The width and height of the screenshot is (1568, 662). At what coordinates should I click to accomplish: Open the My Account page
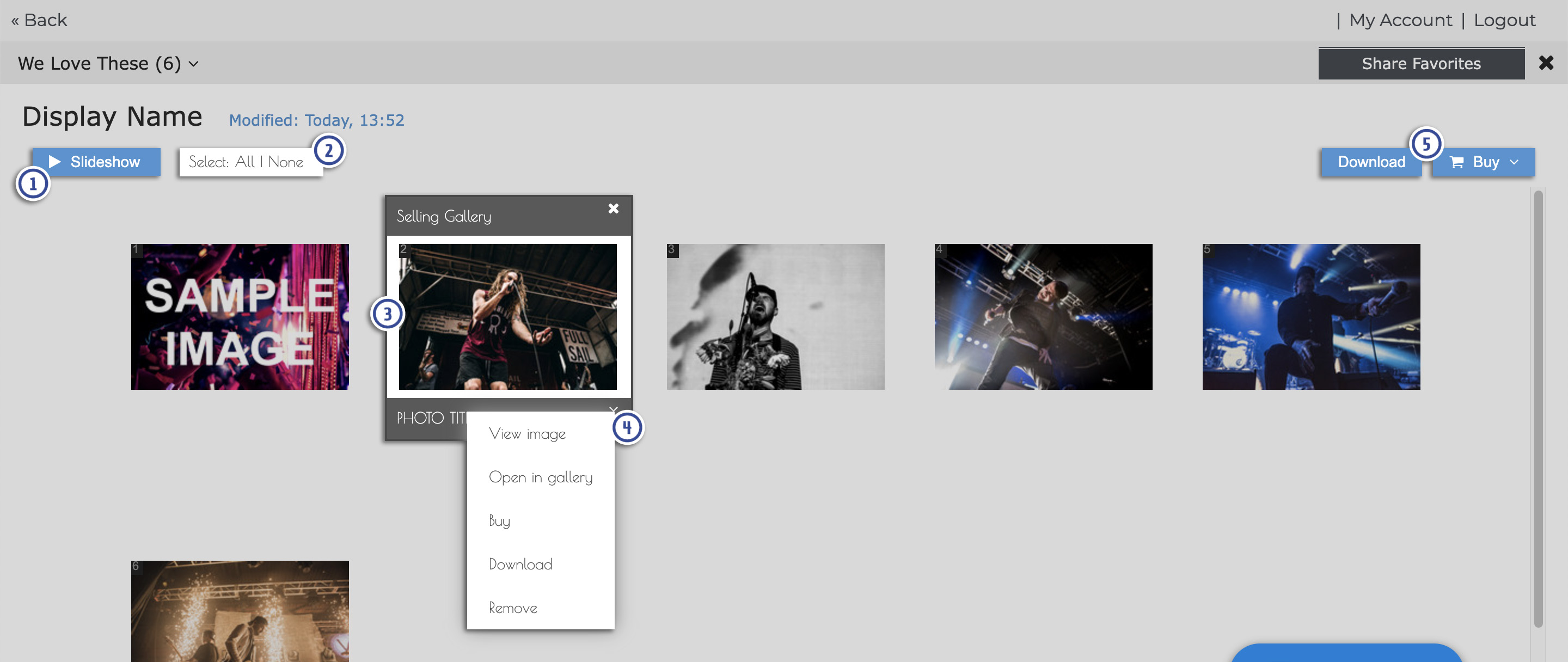[x=1400, y=20]
